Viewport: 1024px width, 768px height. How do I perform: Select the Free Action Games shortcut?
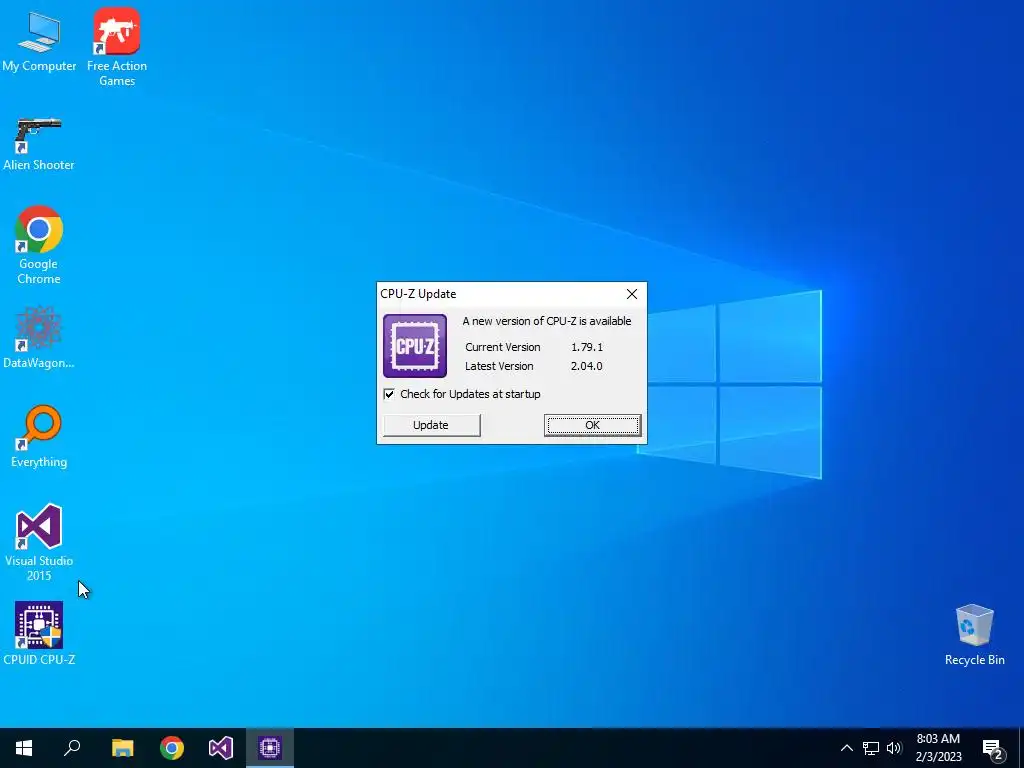tap(117, 46)
